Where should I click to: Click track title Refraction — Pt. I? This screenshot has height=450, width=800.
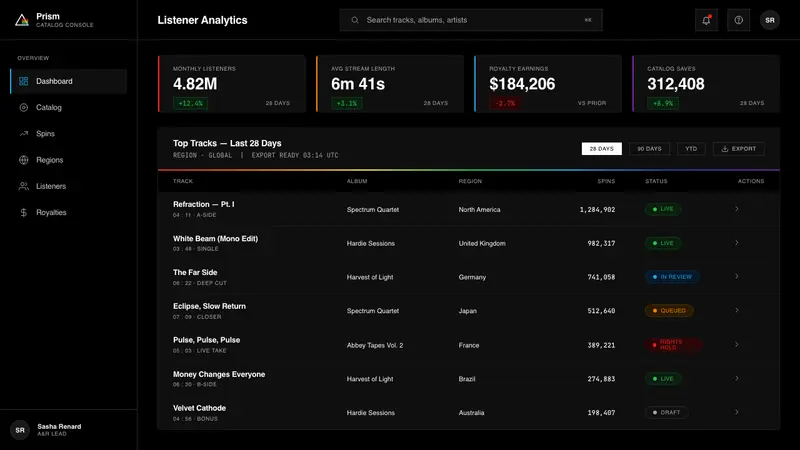point(204,204)
